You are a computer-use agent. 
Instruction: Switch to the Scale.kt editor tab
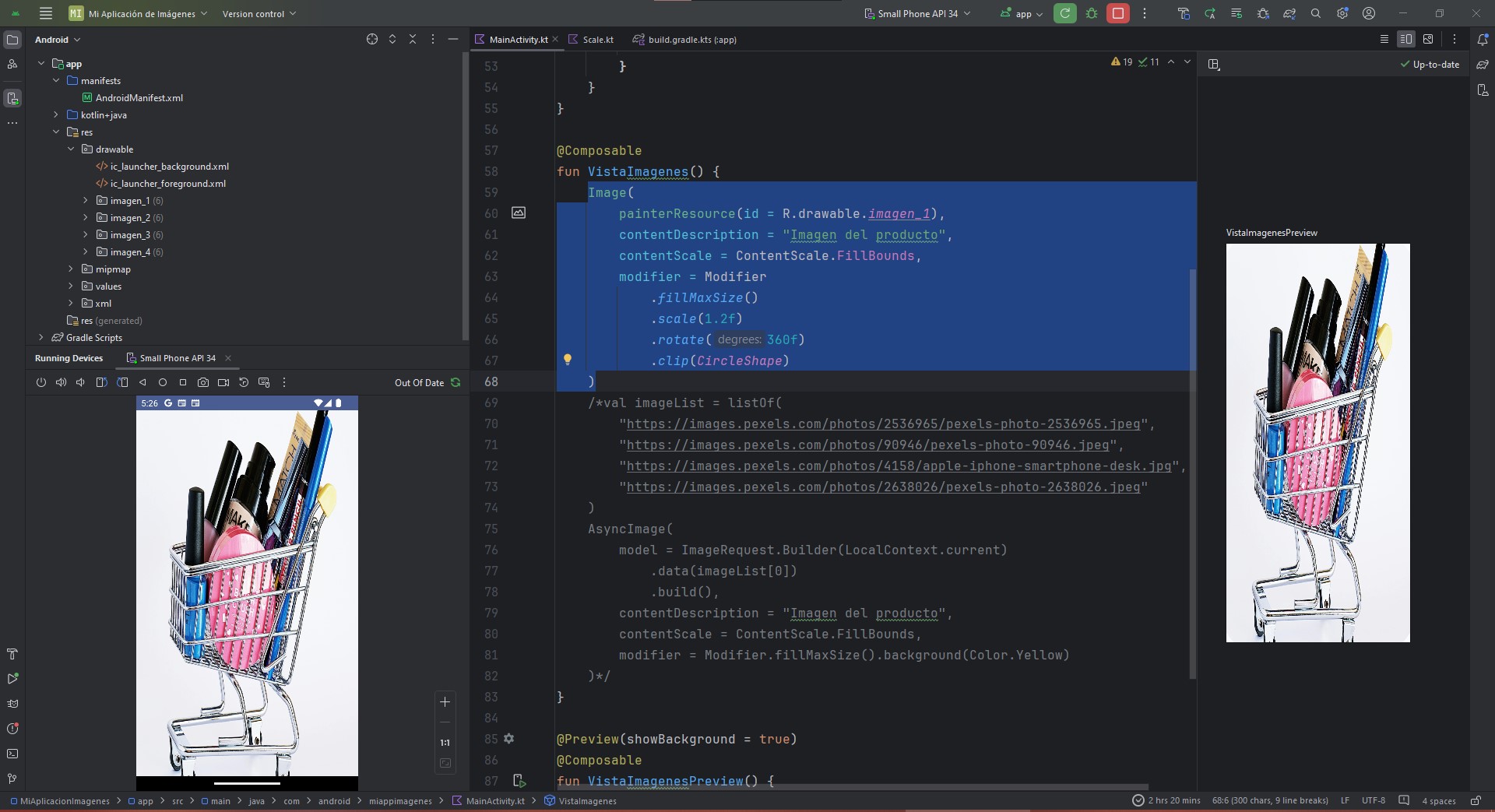click(597, 40)
